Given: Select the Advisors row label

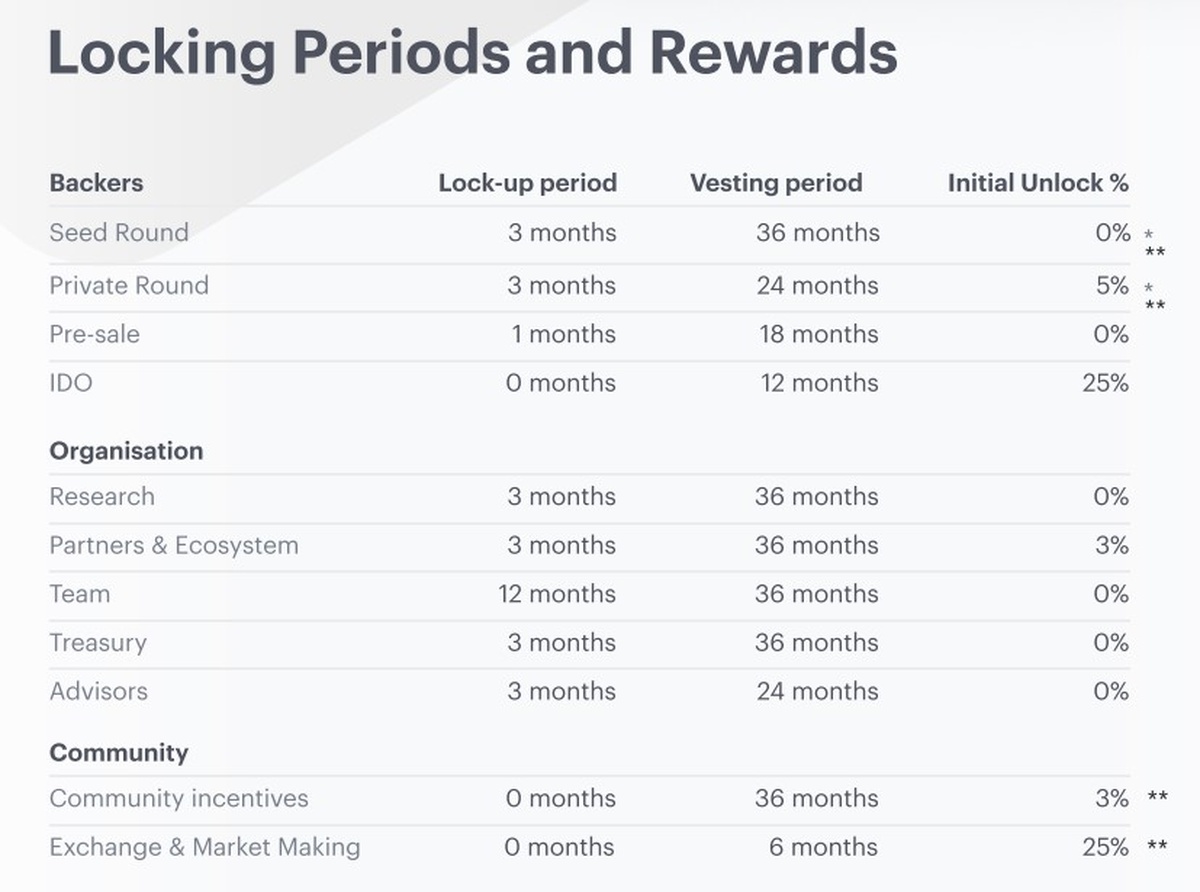Looking at the screenshot, I should tap(98, 692).
